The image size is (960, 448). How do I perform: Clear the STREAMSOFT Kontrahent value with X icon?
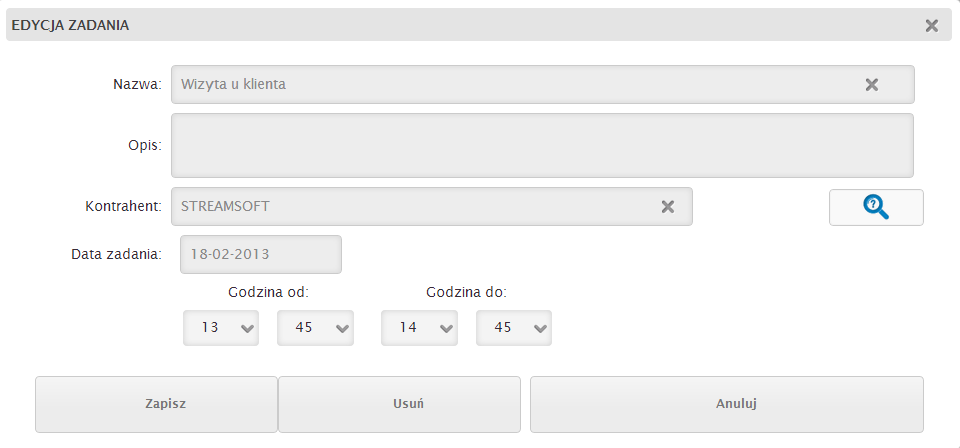point(668,207)
